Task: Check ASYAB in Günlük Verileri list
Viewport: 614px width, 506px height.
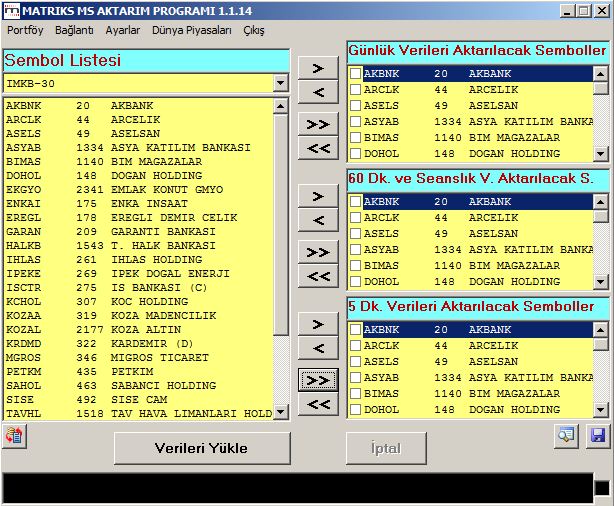Action: 355,121
